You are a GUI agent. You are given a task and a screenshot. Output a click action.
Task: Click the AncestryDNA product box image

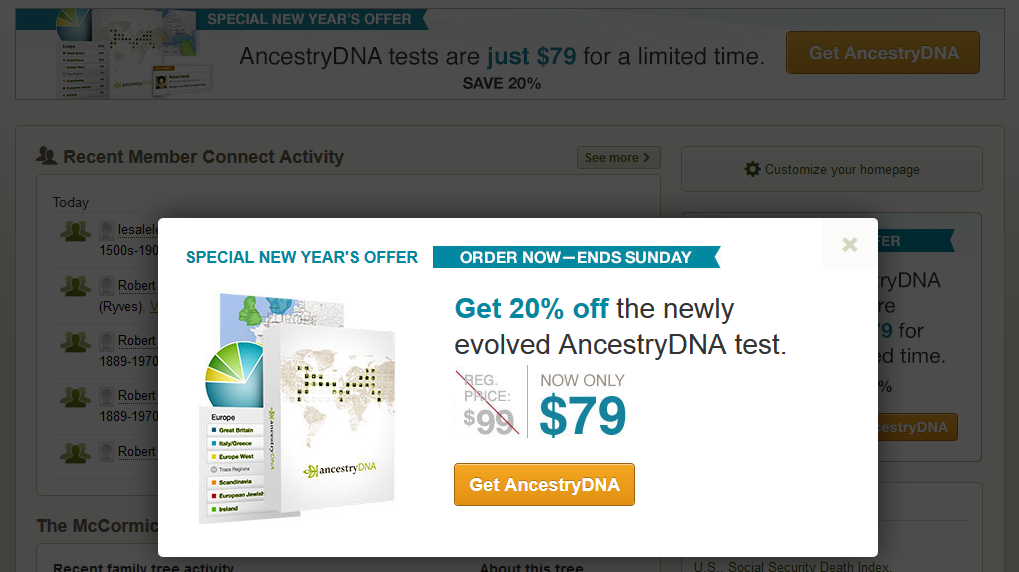coord(300,410)
